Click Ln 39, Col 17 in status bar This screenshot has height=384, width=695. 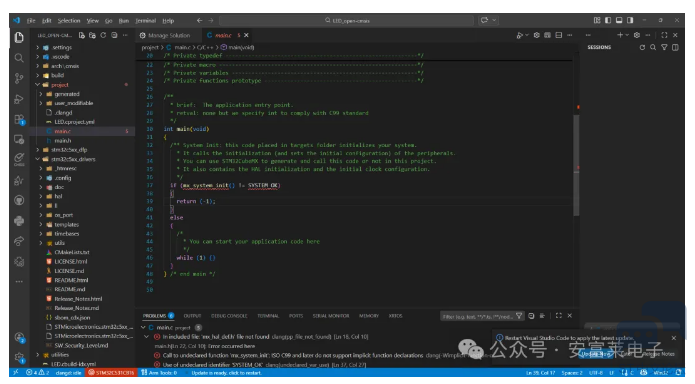tap(540, 373)
